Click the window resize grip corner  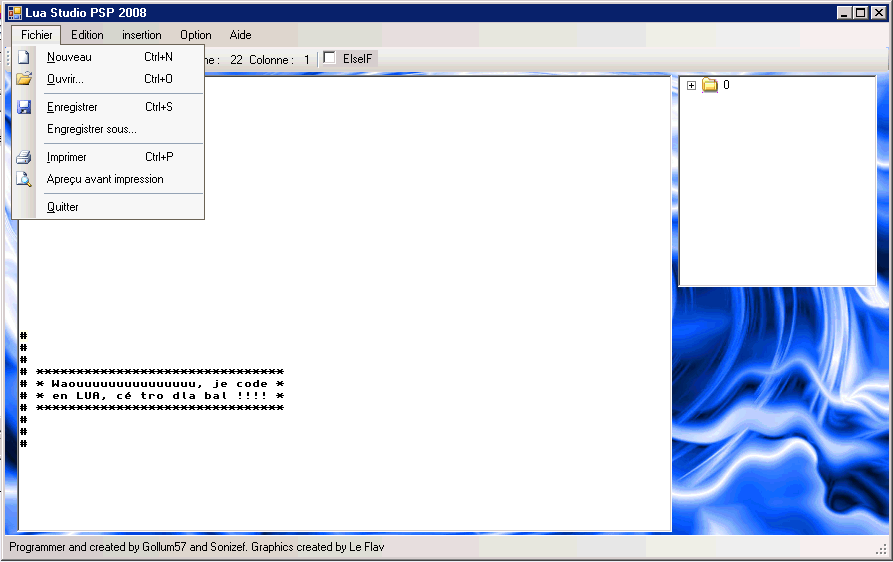(x=882, y=549)
